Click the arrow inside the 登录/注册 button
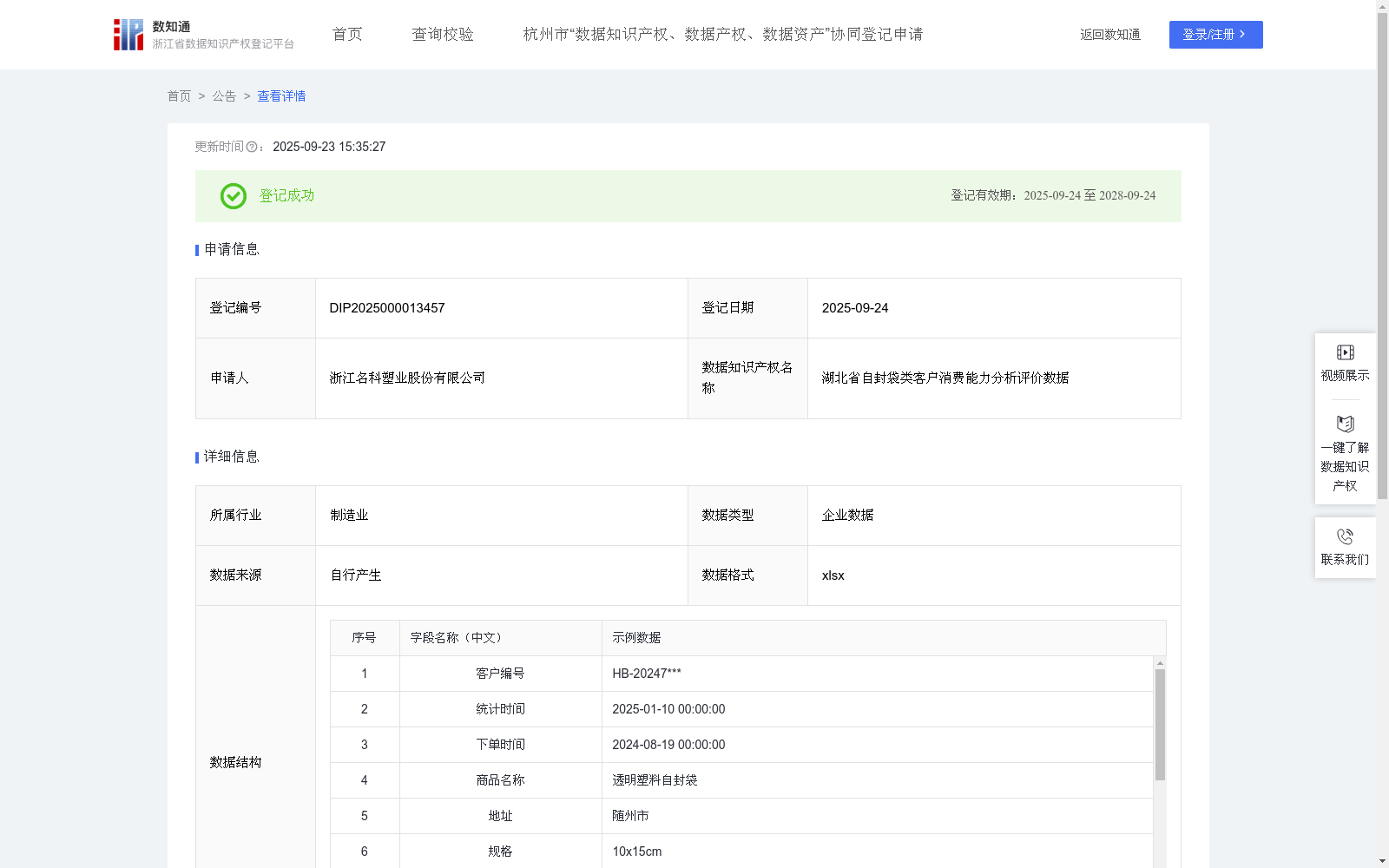The height and width of the screenshot is (868, 1389). [x=1243, y=35]
